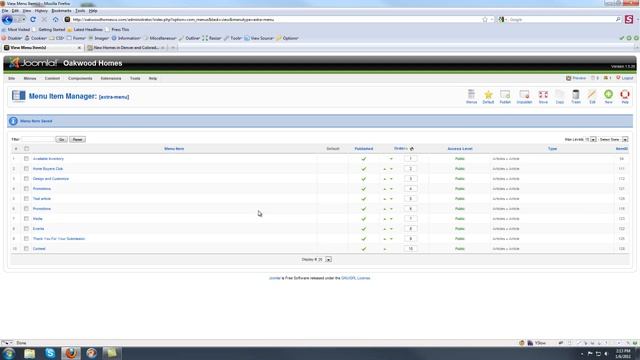Click the browser URL address bar
The width and height of the screenshot is (640, 360).
tap(273, 20)
